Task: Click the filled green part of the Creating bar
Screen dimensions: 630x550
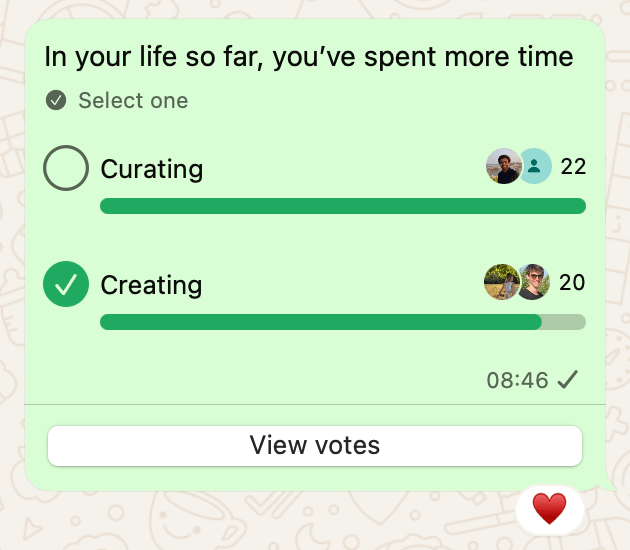Action: click(x=320, y=322)
